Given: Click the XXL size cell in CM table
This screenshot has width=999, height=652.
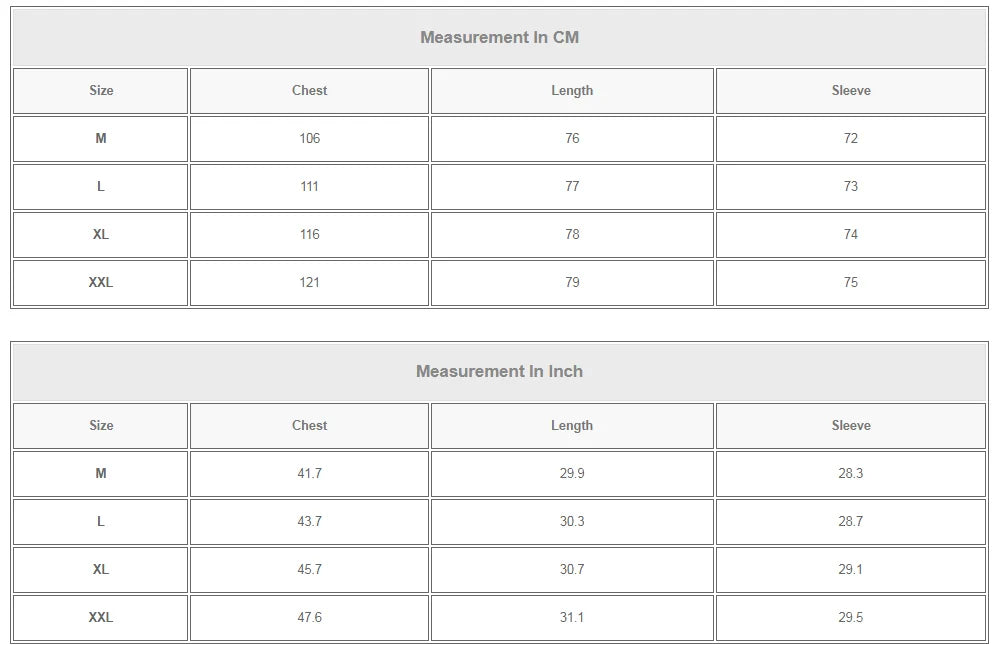Looking at the screenshot, I should 101,283.
